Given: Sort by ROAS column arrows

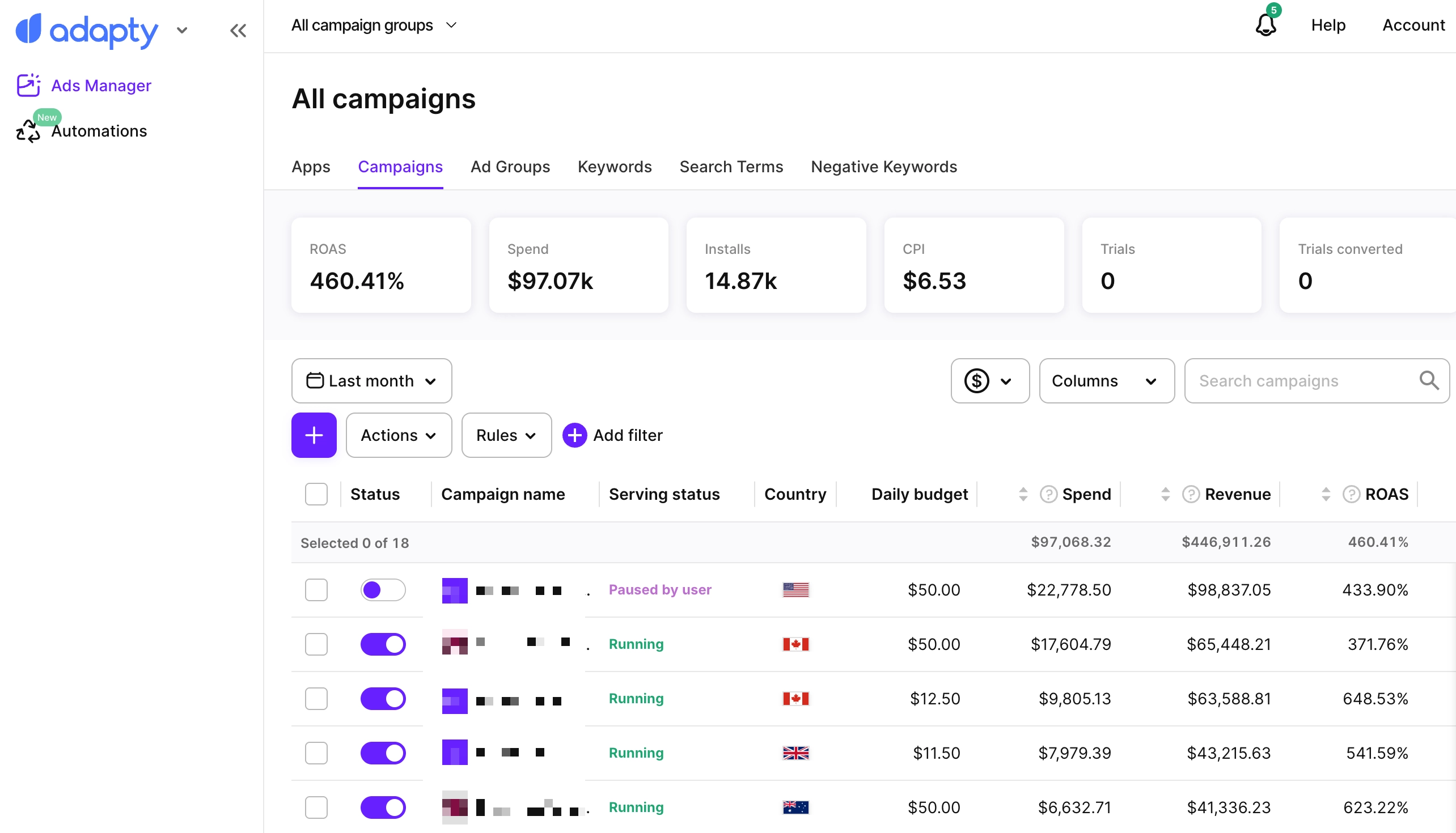Looking at the screenshot, I should pyautogui.click(x=1326, y=494).
